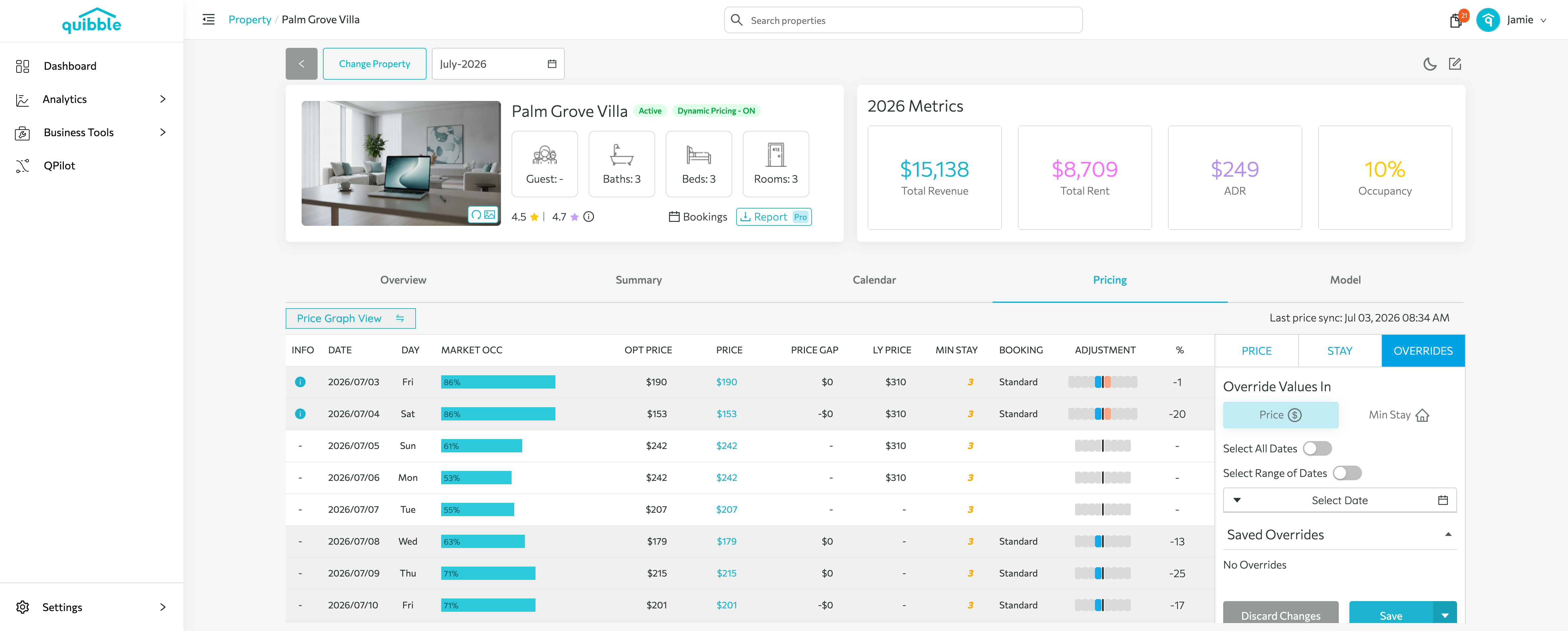Switch to the Calendar tab

tap(874, 280)
